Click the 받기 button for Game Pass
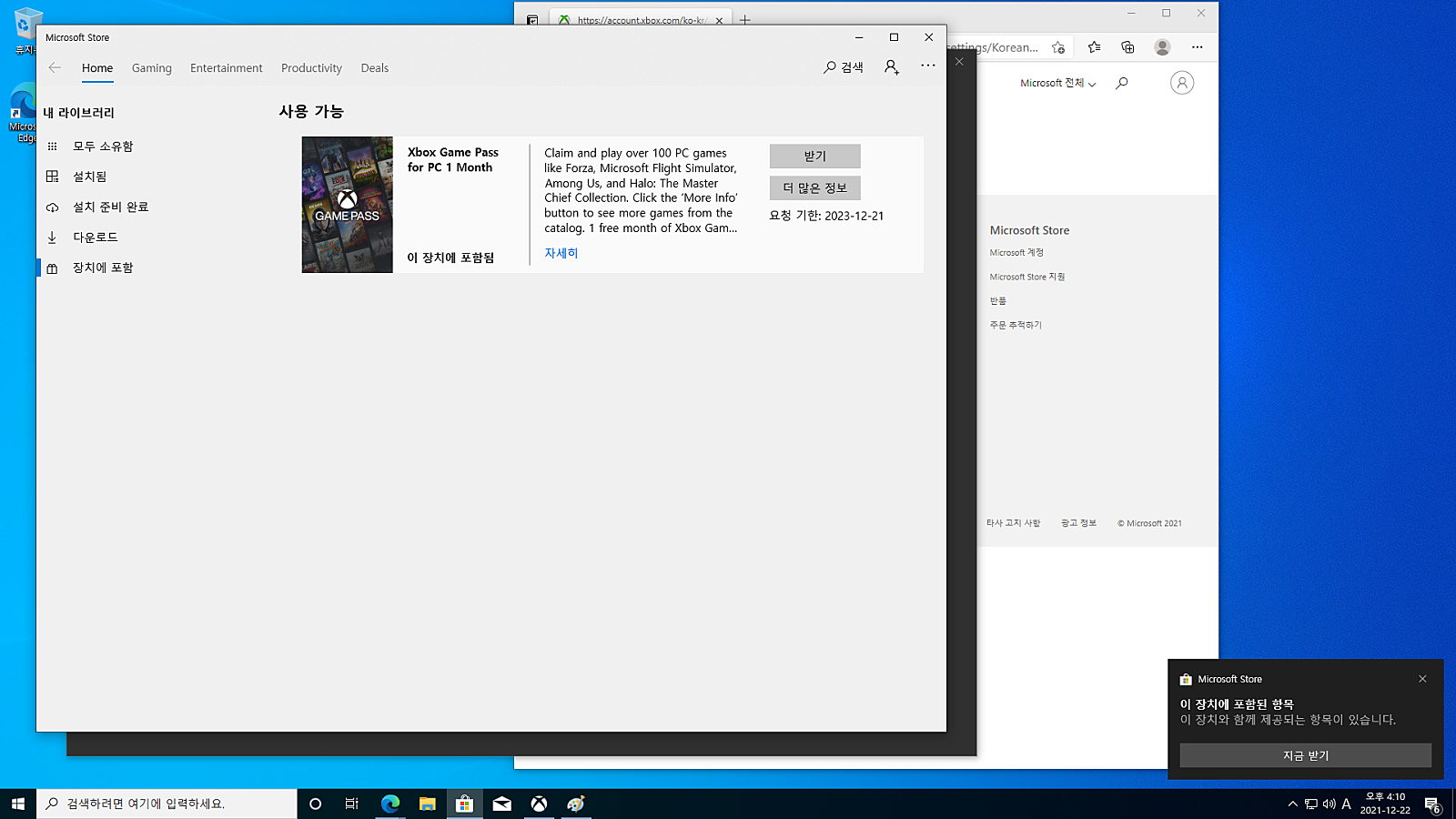The height and width of the screenshot is (819, 1456). [815, 157]
